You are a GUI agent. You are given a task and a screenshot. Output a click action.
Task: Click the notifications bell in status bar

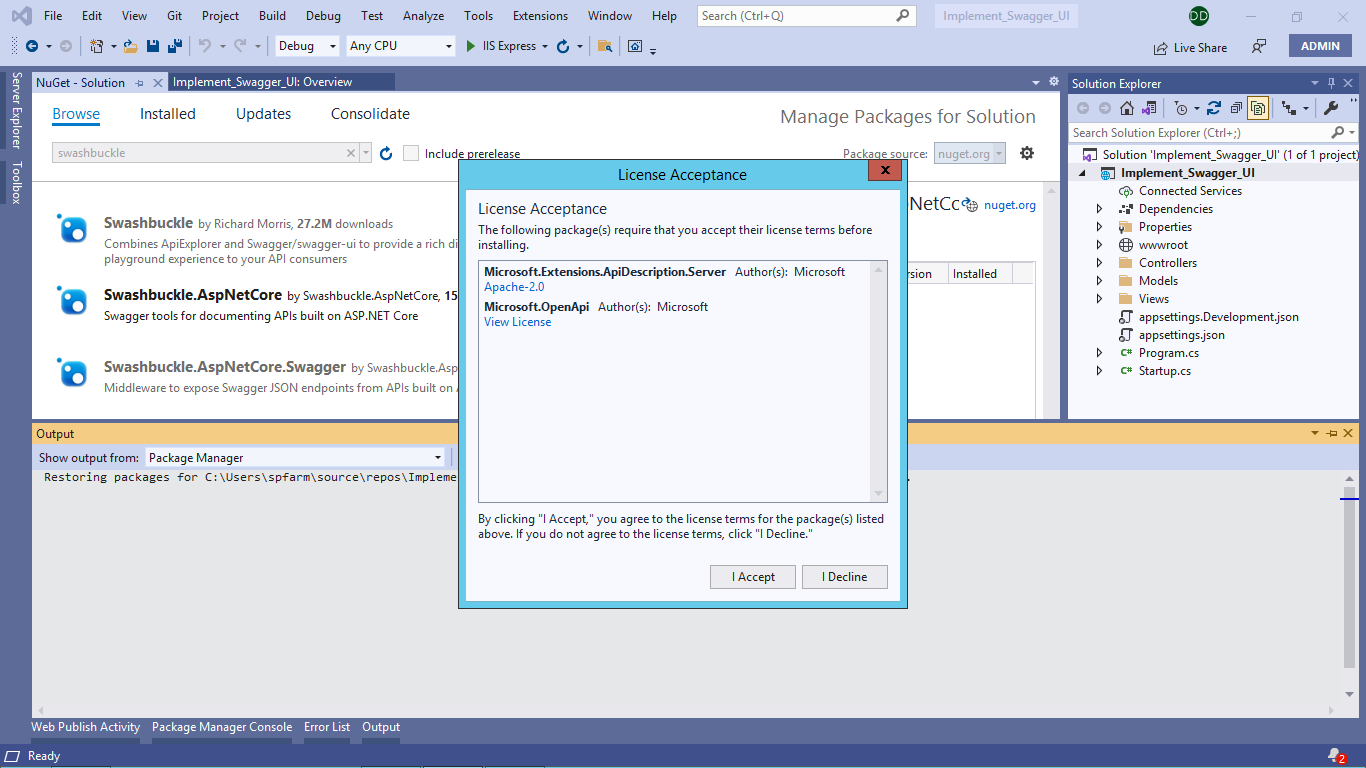click(1334, 756)
